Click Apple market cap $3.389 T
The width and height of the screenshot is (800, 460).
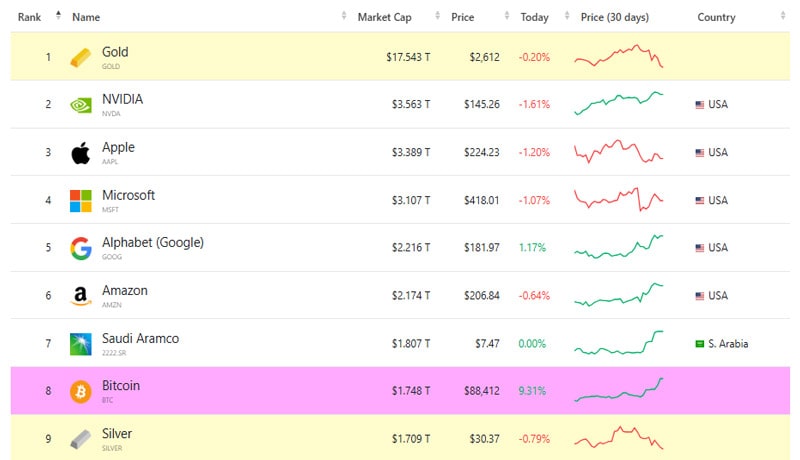(411, 152)
